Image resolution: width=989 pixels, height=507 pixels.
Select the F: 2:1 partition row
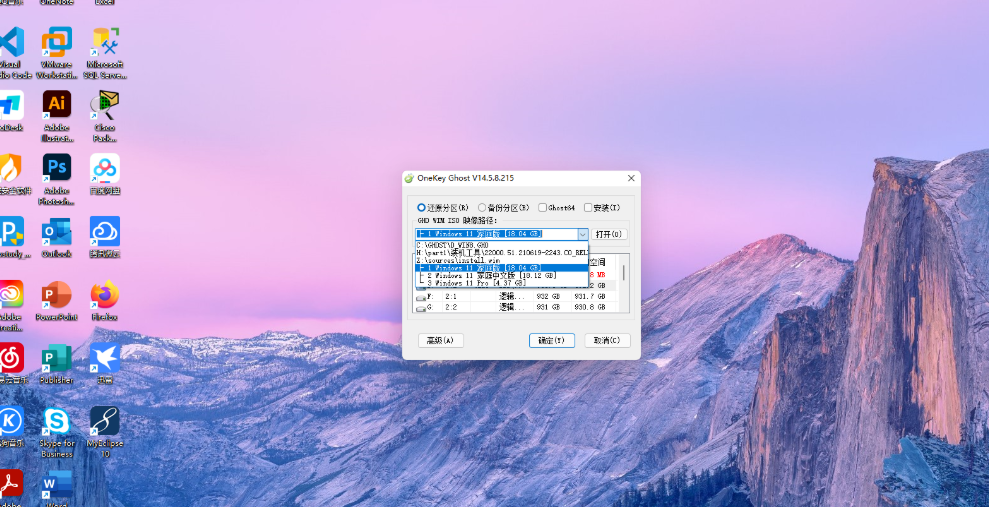point(515,296)
